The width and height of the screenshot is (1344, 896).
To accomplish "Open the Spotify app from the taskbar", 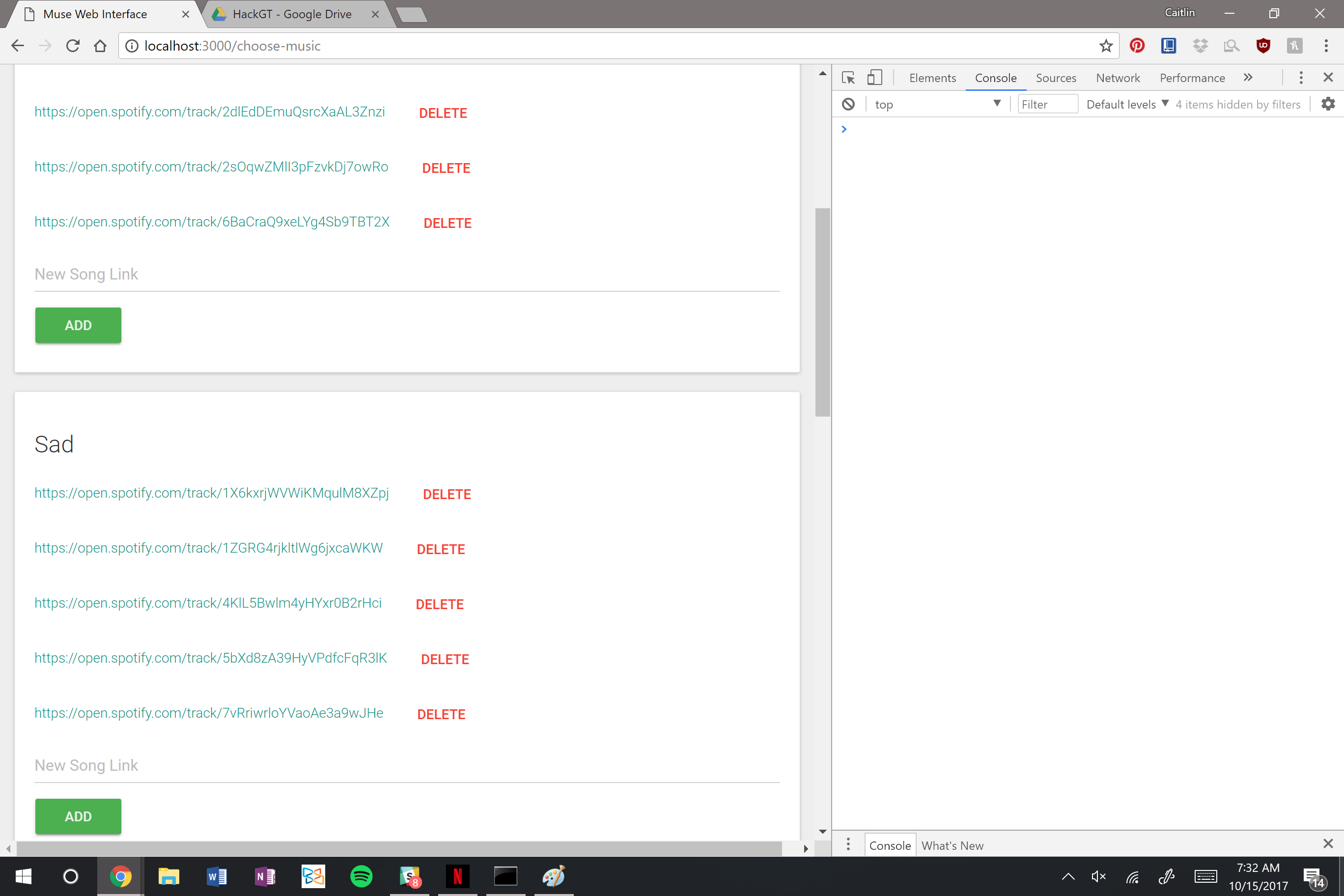I will click(x=361, y=876).
